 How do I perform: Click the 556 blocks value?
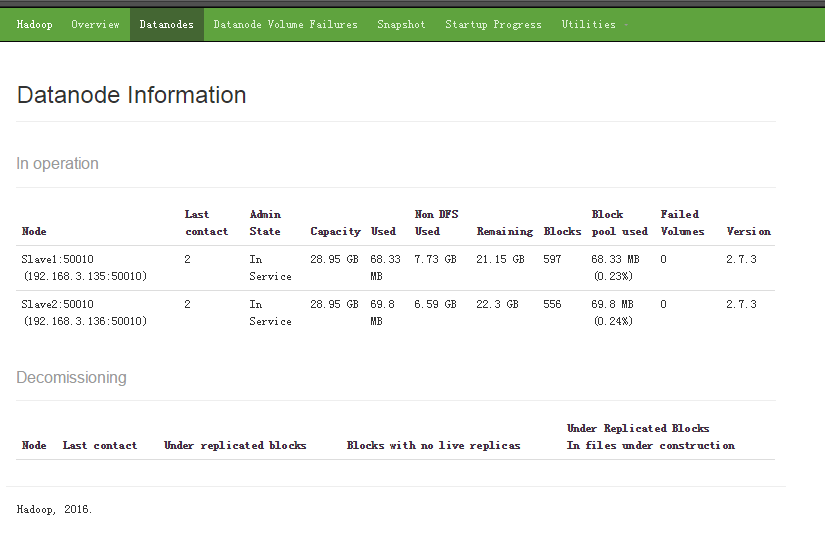(552, 304)
